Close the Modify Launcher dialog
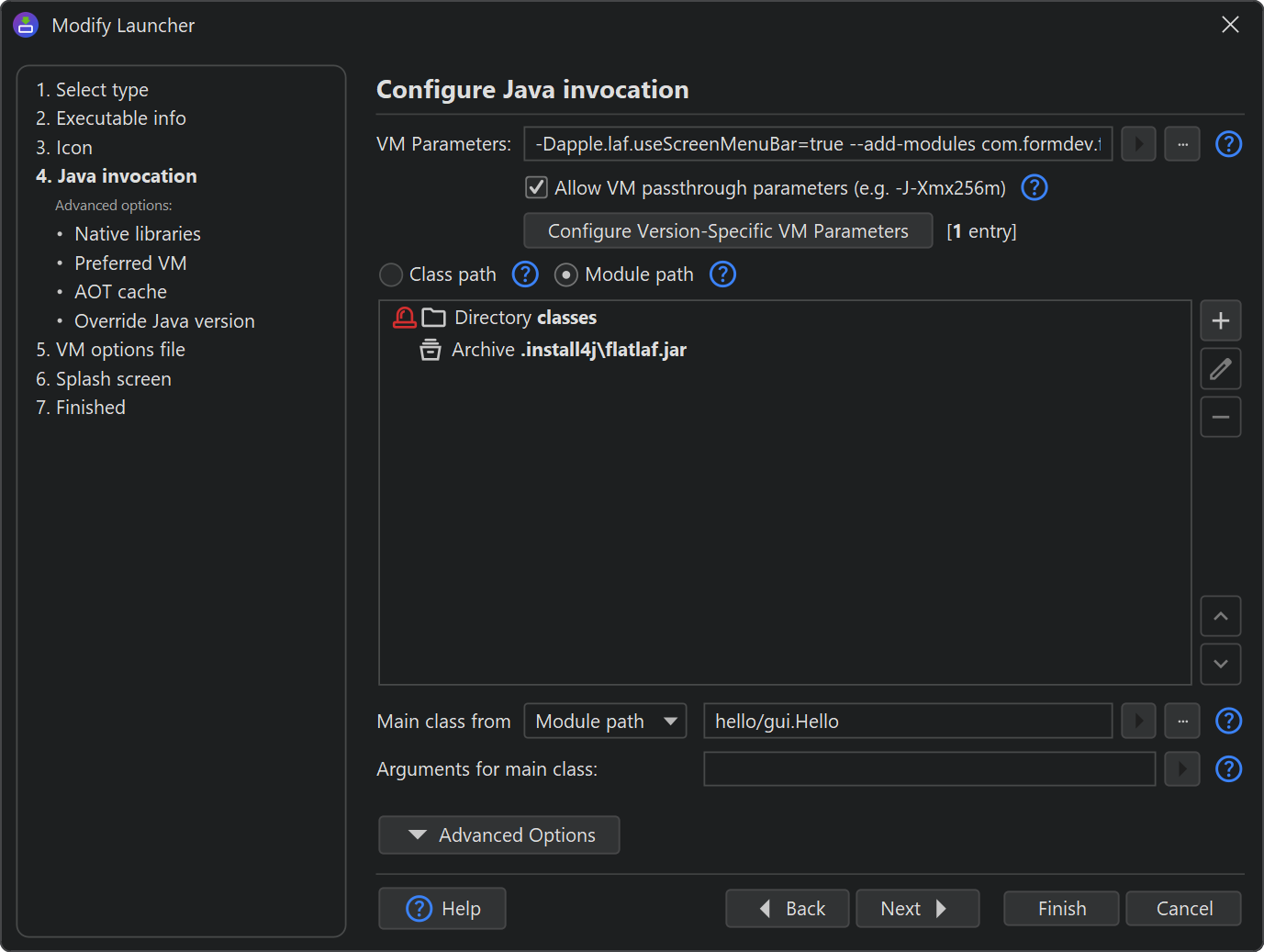The width and height of the screenshot is (1264, 952). coord(1230,25)
